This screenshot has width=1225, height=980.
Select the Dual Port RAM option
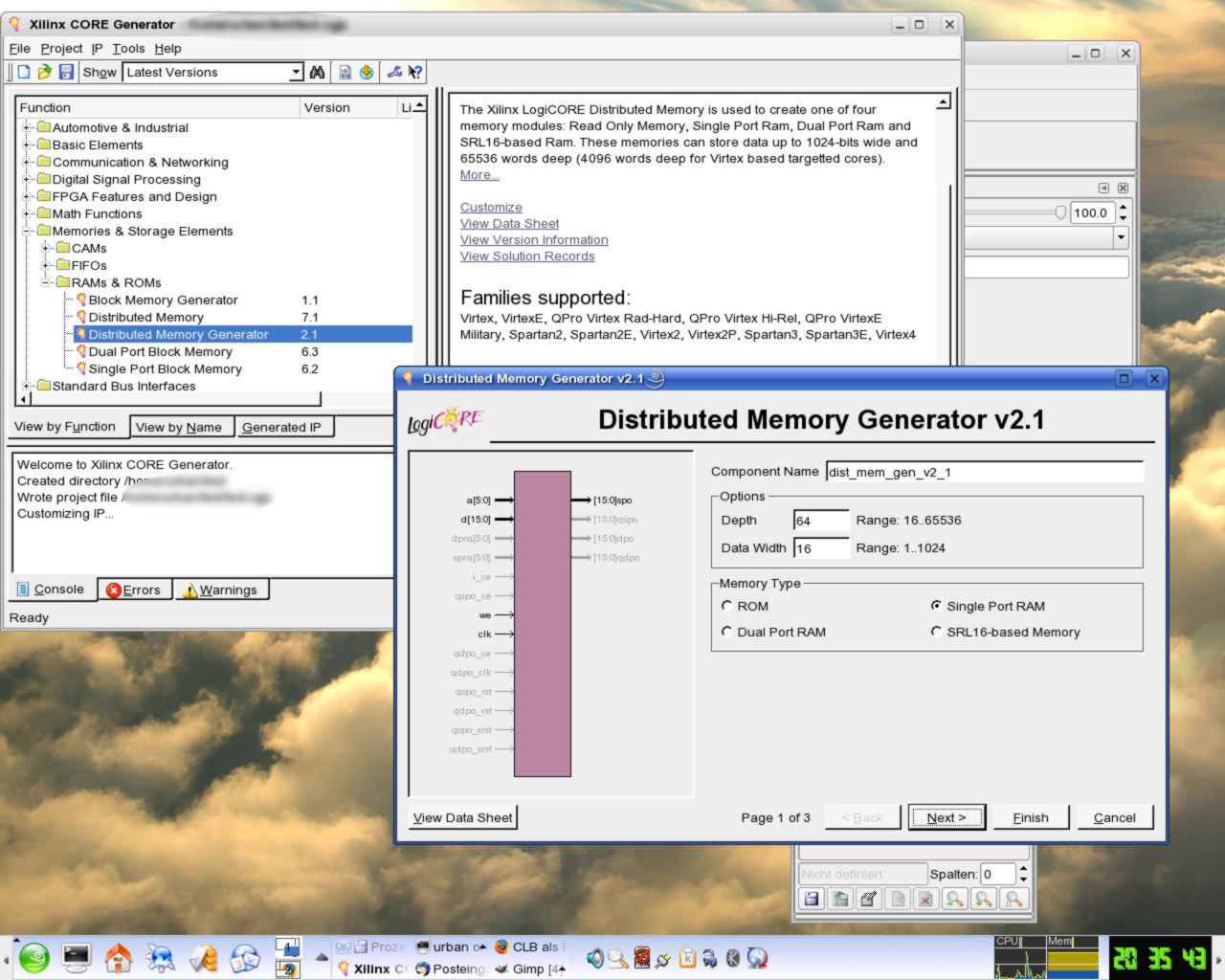pyautogui.click(x=726, y=632)
